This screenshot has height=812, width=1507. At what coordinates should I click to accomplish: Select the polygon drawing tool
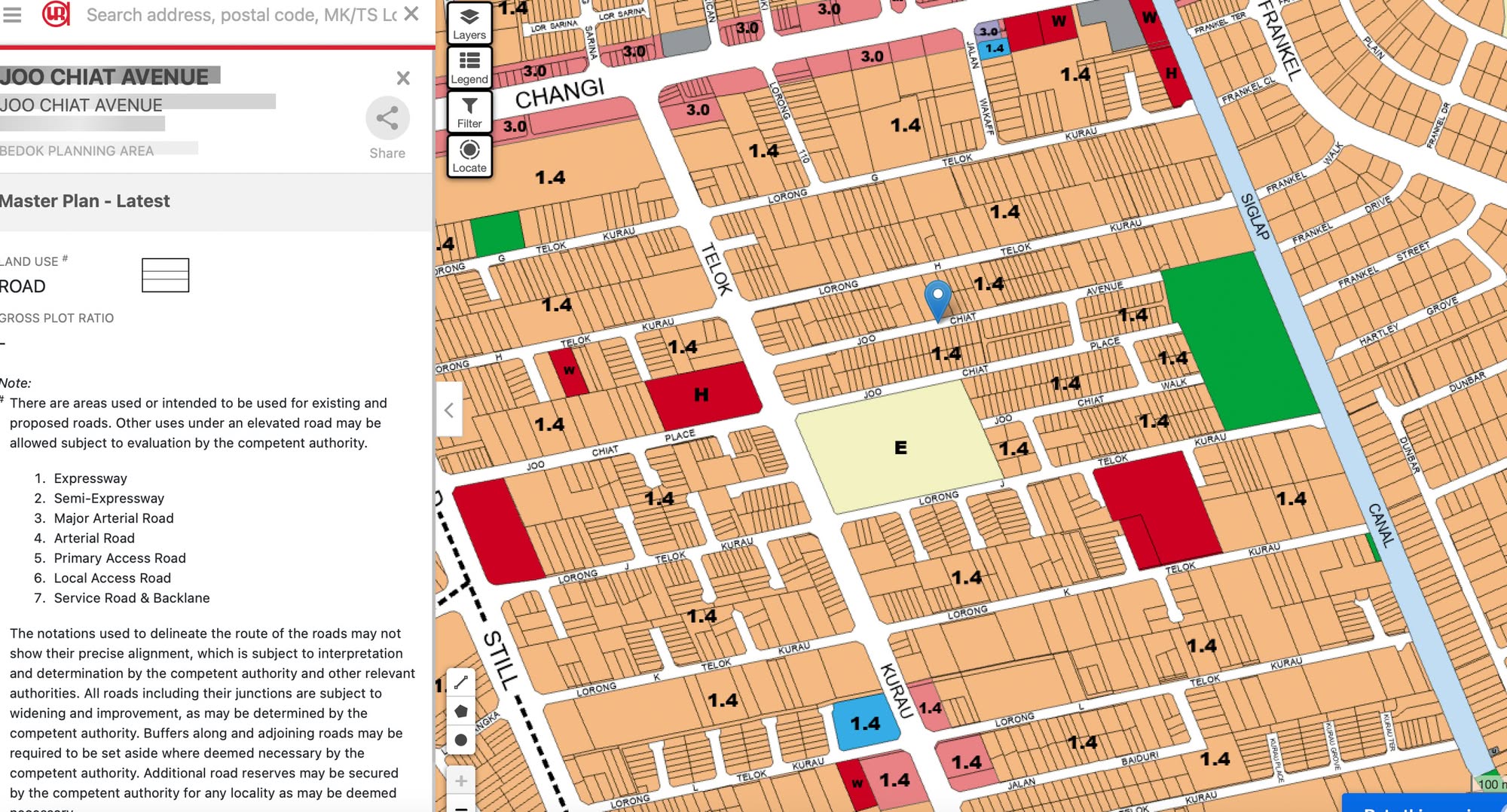pyautogui.click(x=461, y=711)
